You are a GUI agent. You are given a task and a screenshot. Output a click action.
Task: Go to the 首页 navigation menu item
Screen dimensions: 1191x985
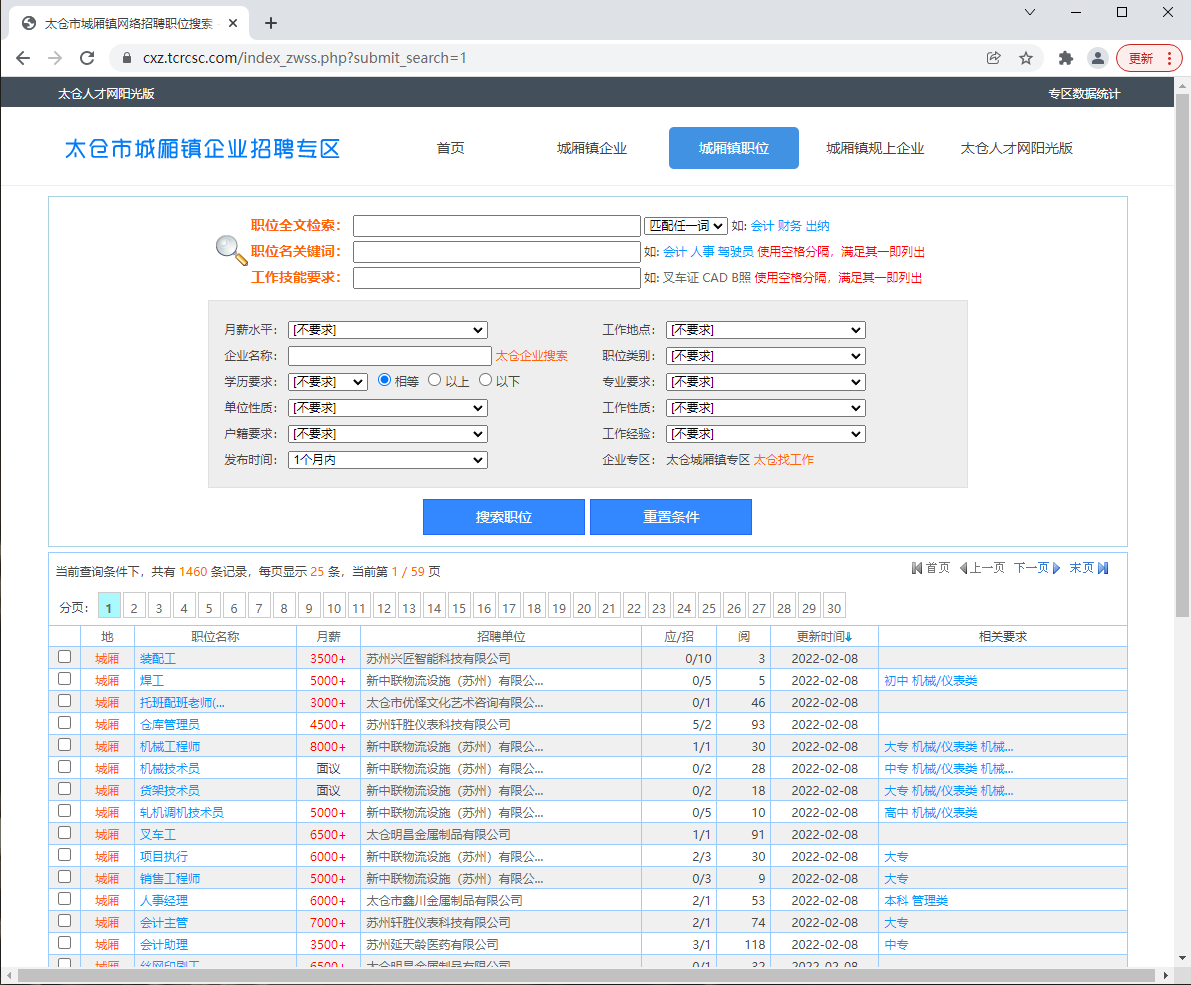point(450,148)
